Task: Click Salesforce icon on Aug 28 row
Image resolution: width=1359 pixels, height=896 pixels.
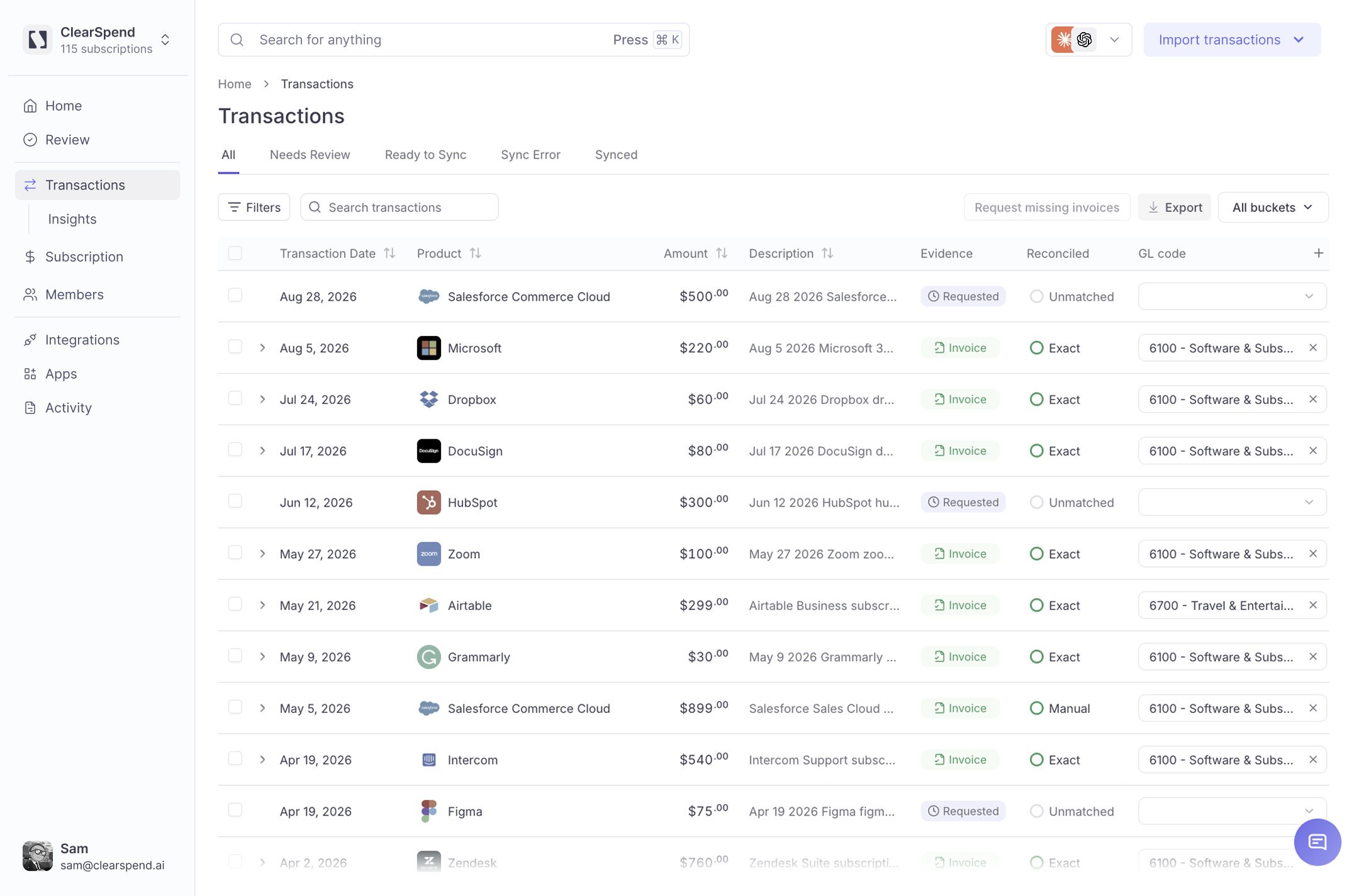Action: (429, 296)
